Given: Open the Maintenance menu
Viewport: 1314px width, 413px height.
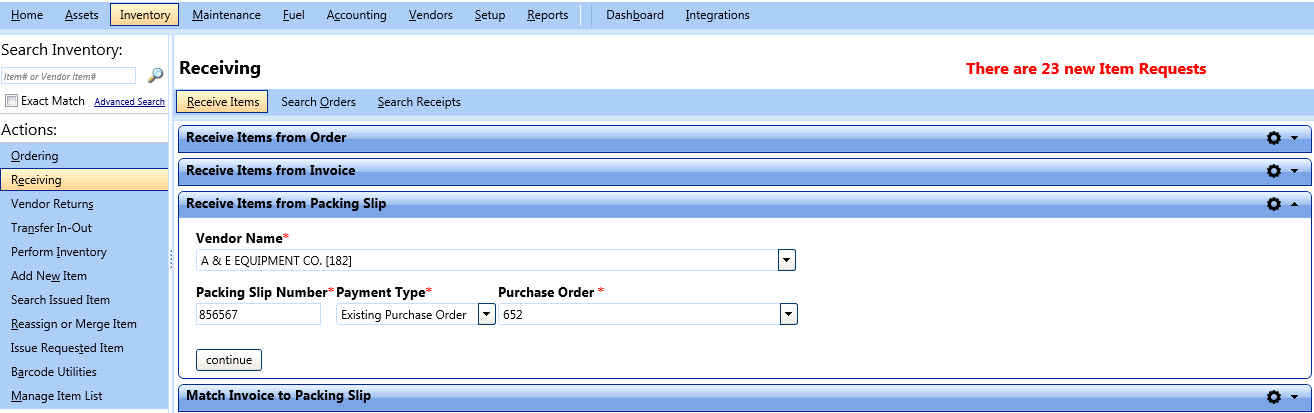Looking at the screenshot, I should tap(227, 15).
